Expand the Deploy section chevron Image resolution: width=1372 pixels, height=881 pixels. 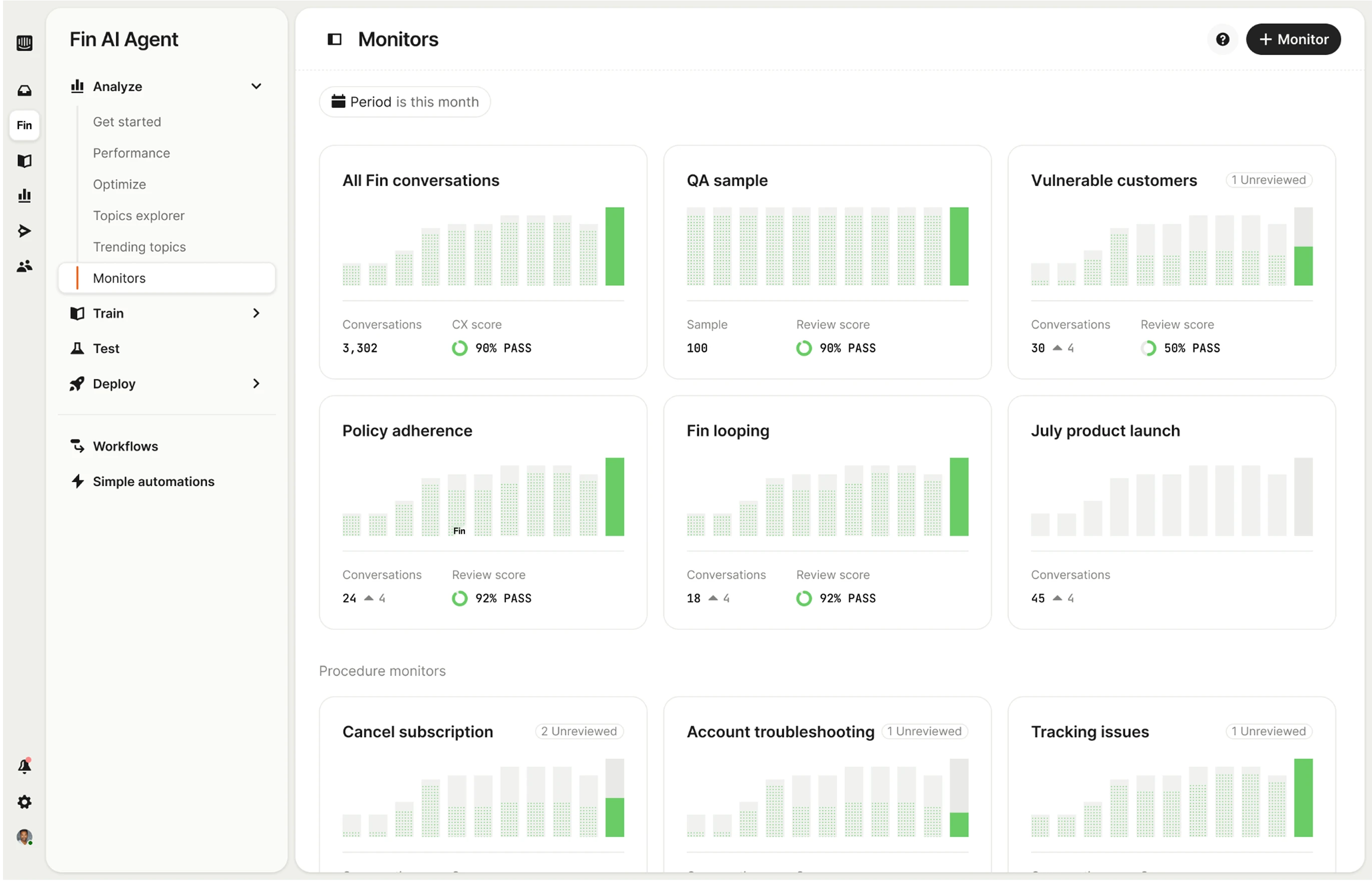pyautogui.click(x=256, y=383)
